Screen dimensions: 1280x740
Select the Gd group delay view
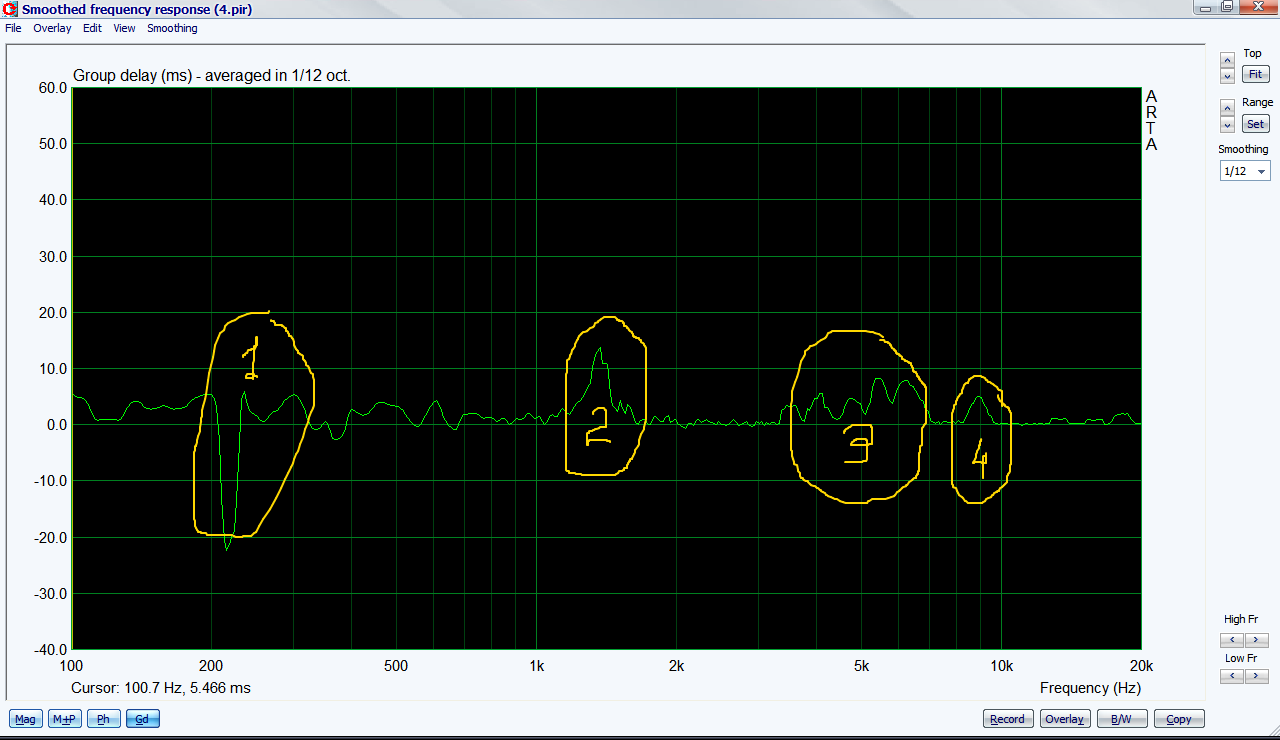tap(142, 719)
